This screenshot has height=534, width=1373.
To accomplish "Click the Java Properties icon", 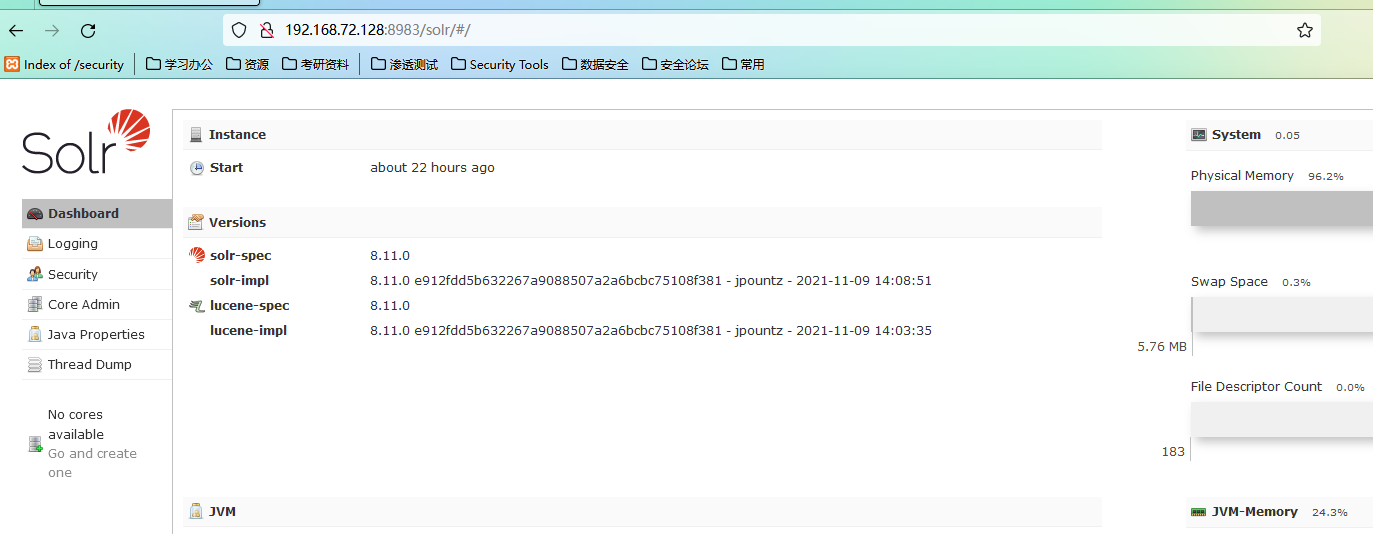I will click(35, 334).
